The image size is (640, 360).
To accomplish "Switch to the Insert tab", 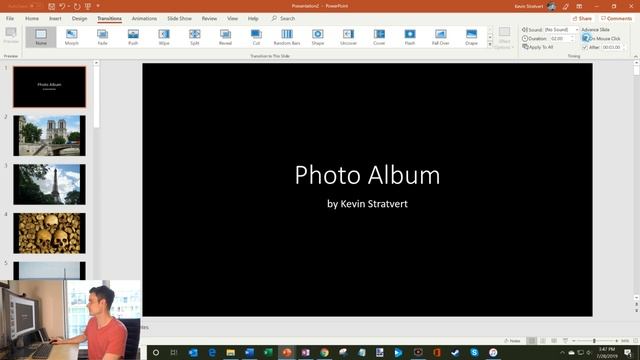I will pyautogui.click(x=55, y=19).
